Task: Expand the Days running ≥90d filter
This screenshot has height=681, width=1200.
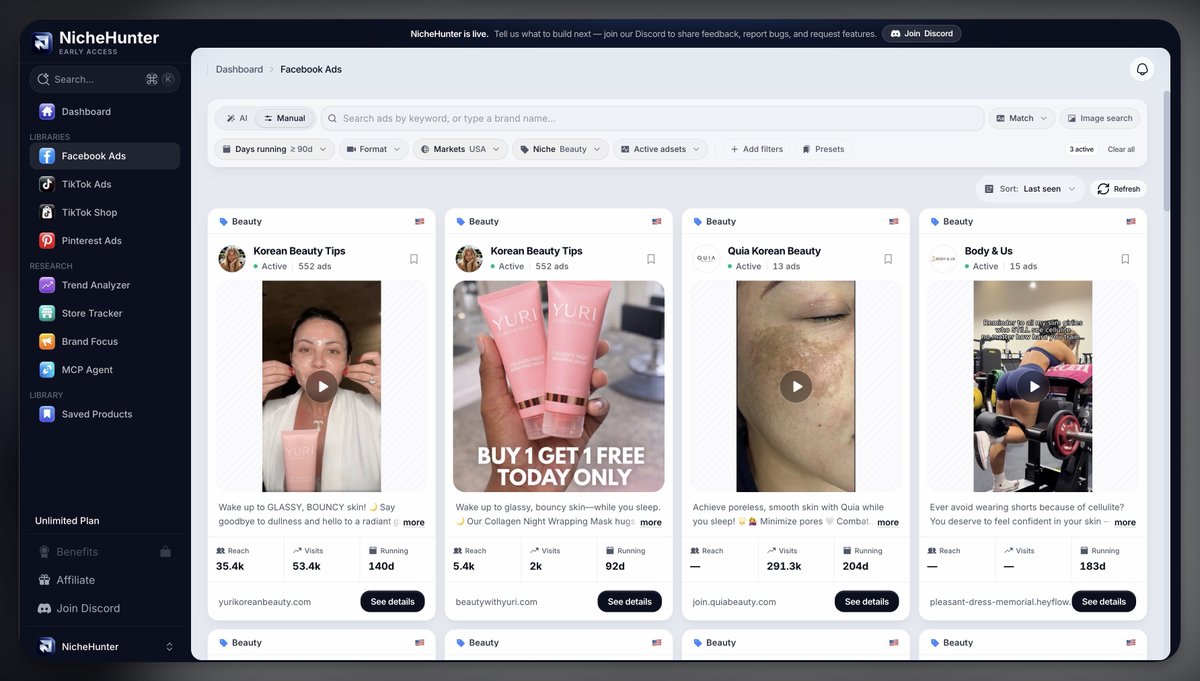Action: [274, 149]
